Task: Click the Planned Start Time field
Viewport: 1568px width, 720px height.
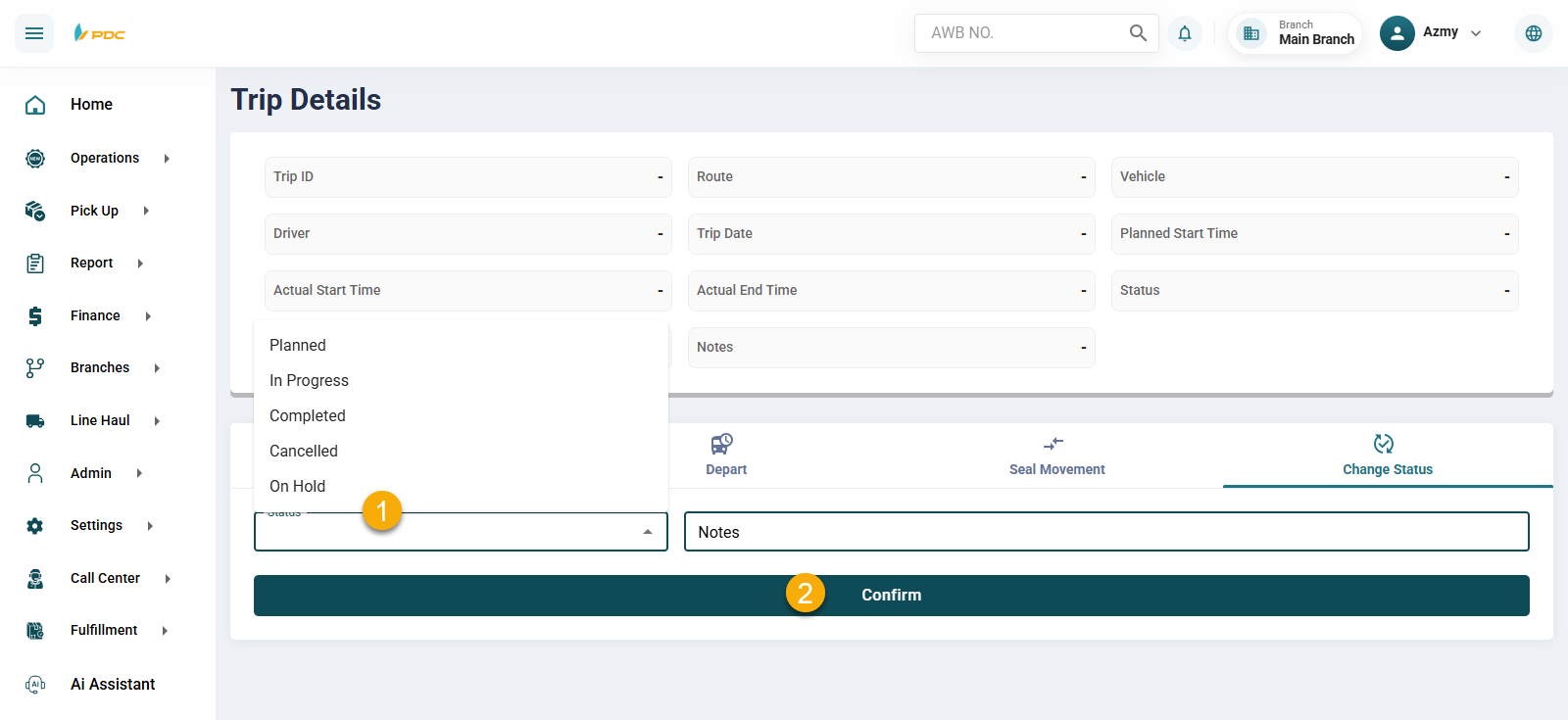Action: (1315, 234)
